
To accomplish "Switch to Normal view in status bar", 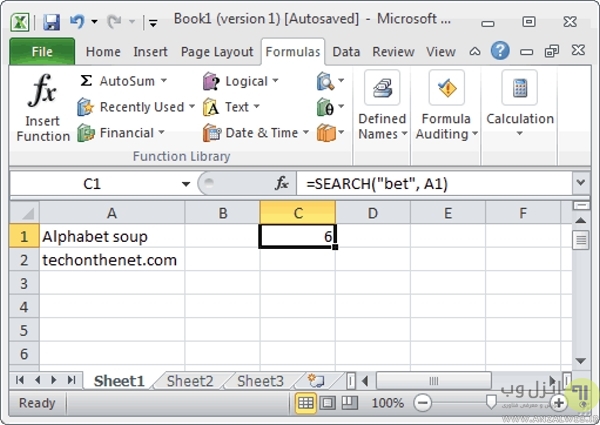I will click(307, 402).
